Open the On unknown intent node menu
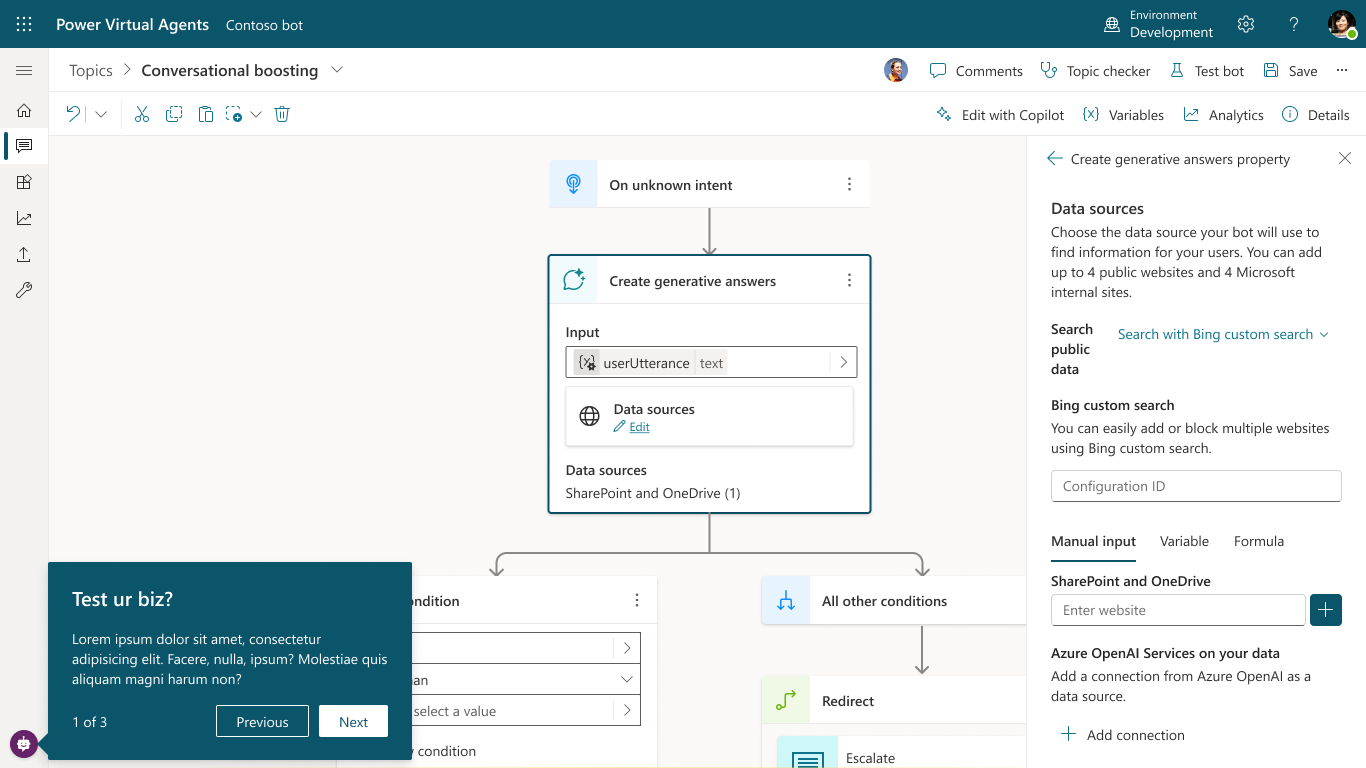This screenshot has width=1366, height=768. pos(849,184)
